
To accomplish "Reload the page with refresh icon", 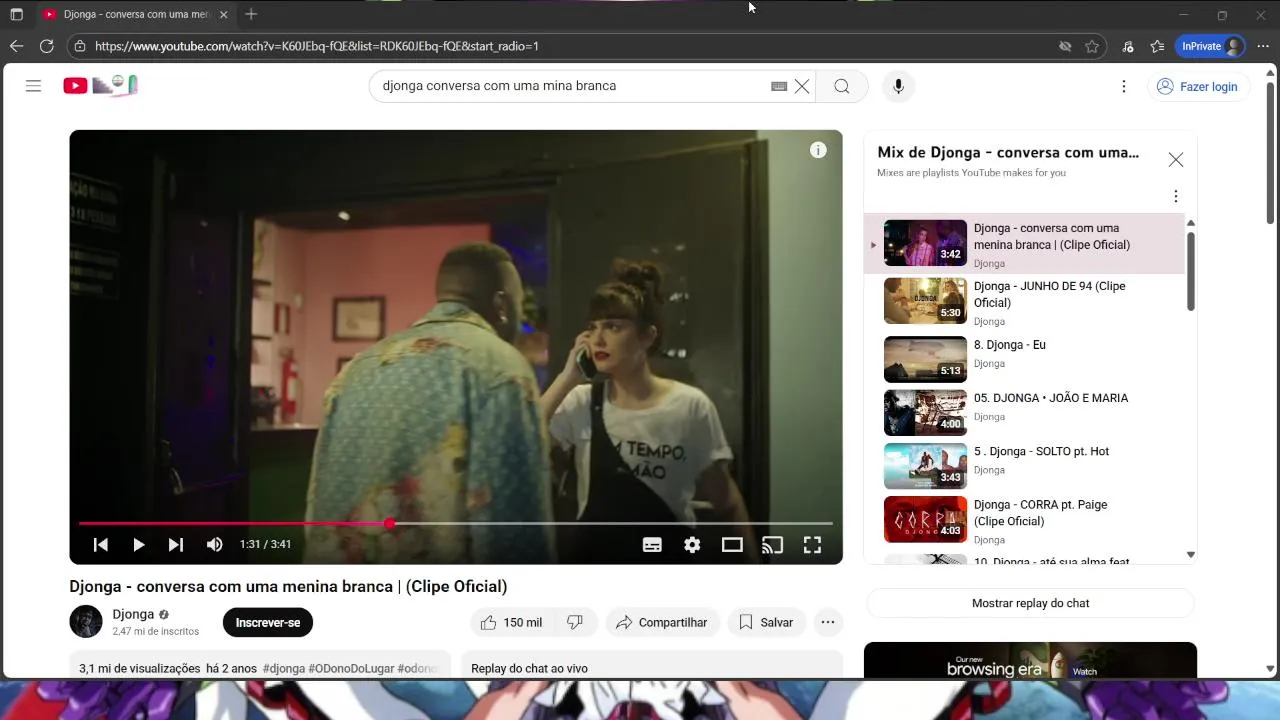I will click(46, 46).
